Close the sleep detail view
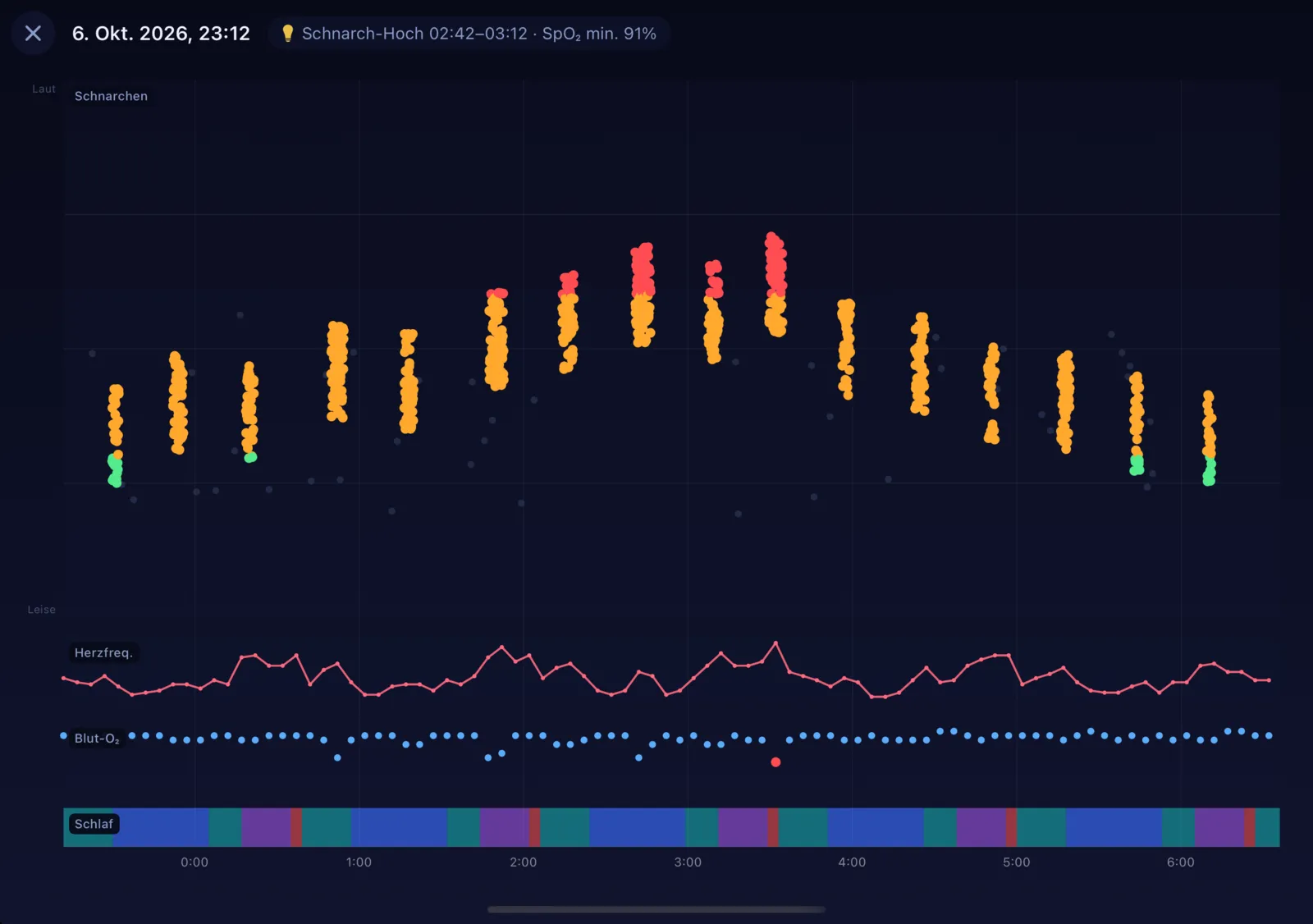The height and width of the screenshot is (924, 1313). pos(33,34)
